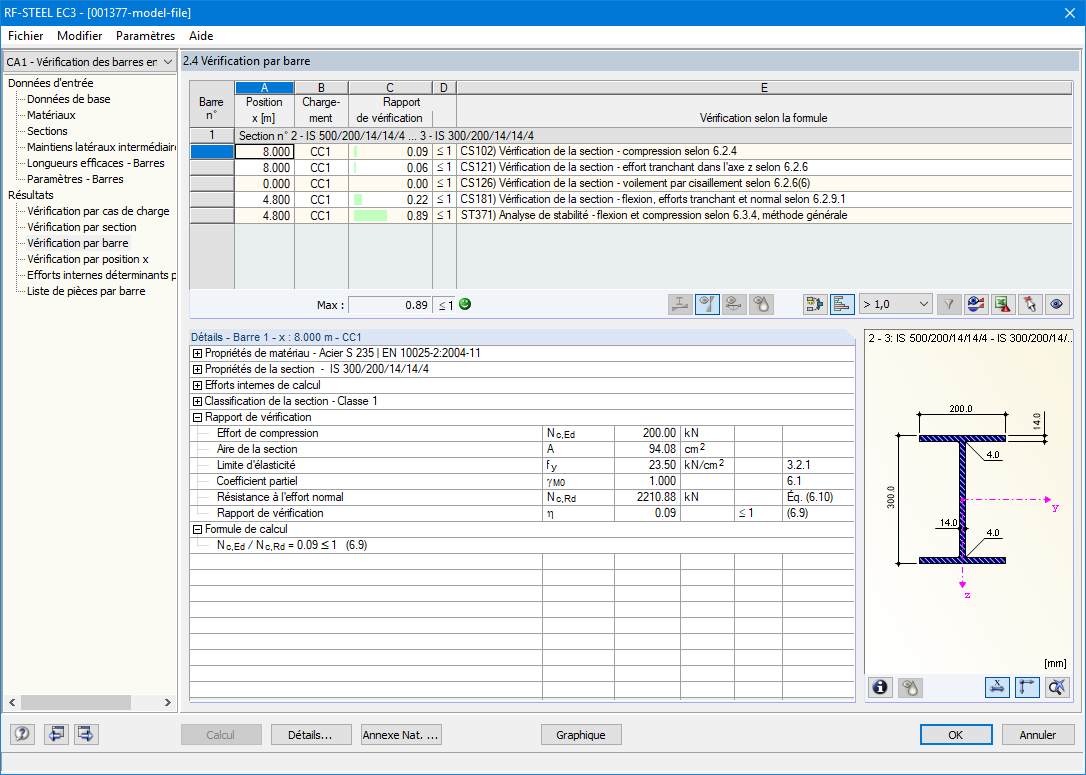Screen dimensions: 1086x775
Task: Click the Excel export icon
Action: [x=1002, y=304]
